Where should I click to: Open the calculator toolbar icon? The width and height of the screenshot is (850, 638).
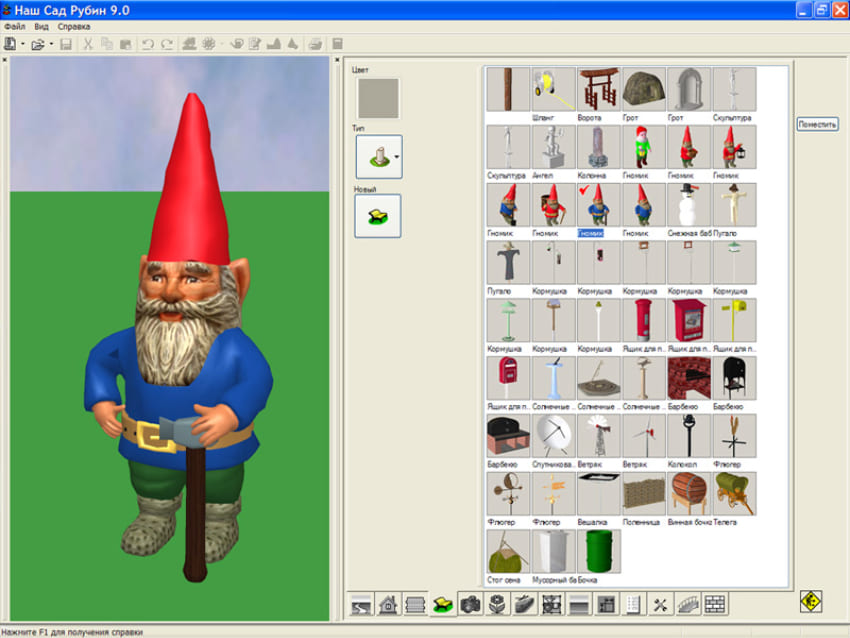click(x=337, y=44)
